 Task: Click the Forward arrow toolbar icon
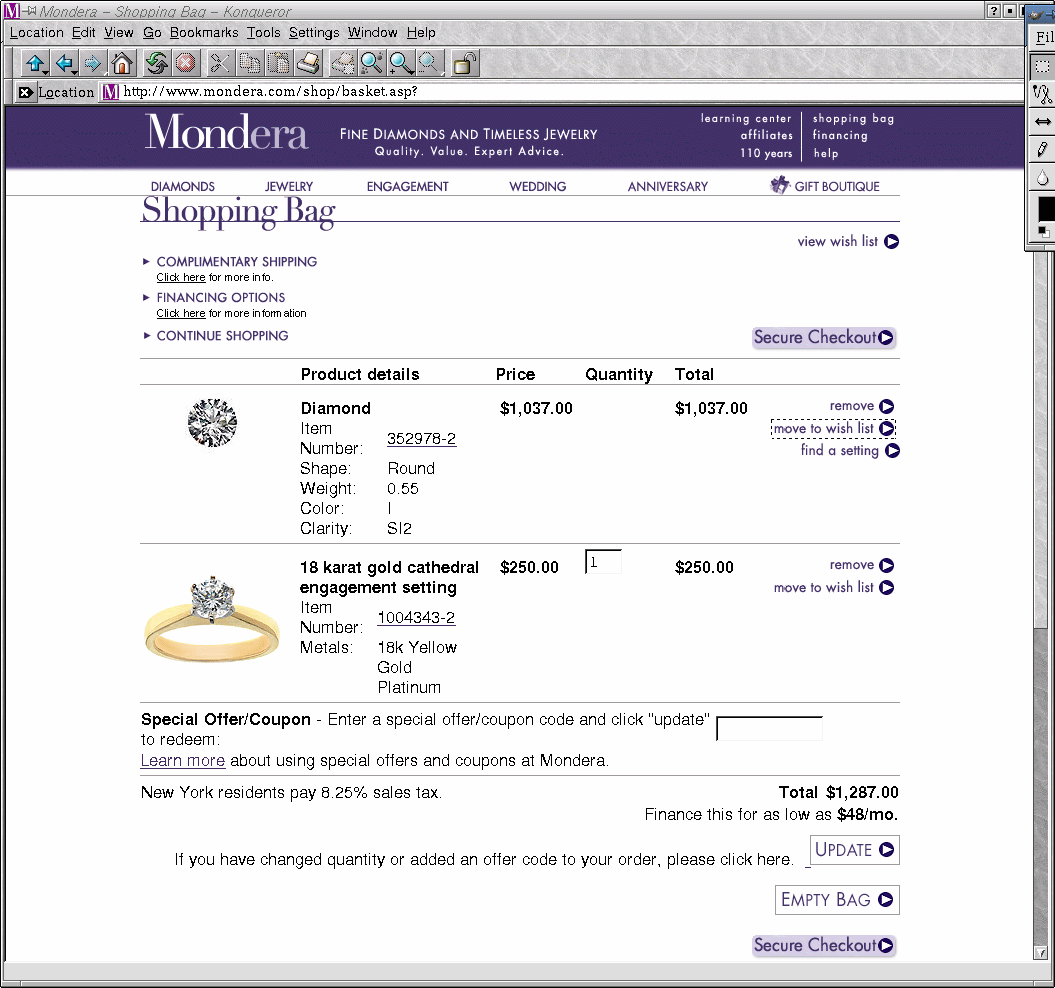93,64
